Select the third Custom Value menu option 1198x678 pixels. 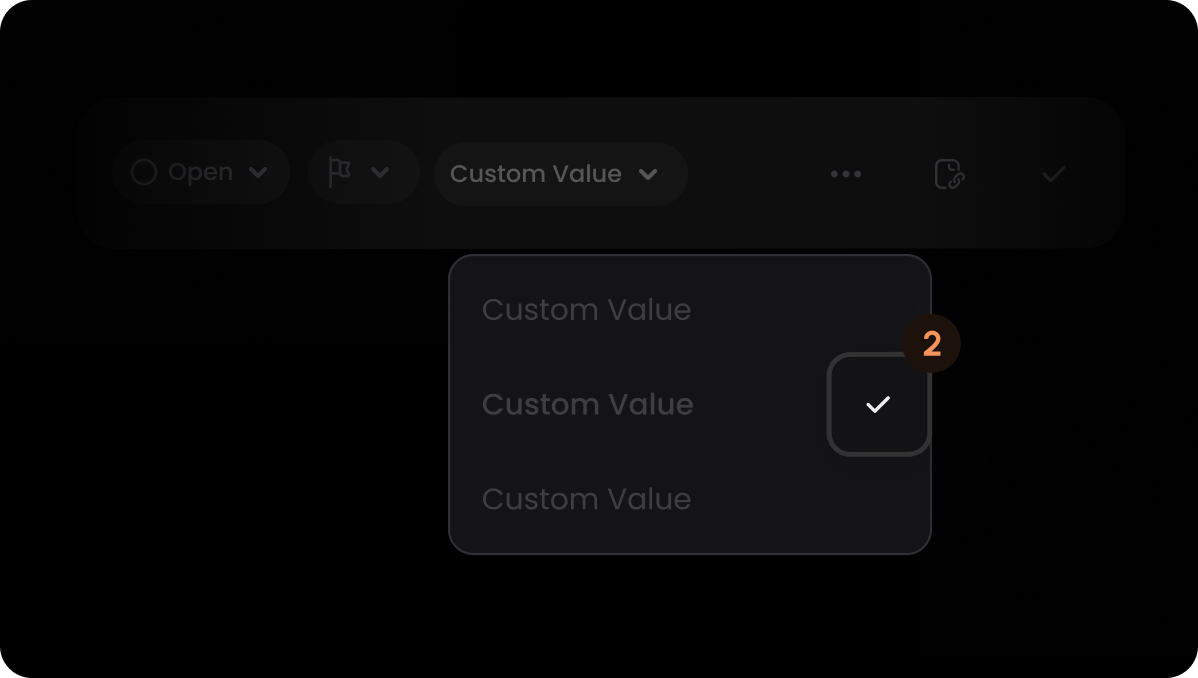(690, 499)
